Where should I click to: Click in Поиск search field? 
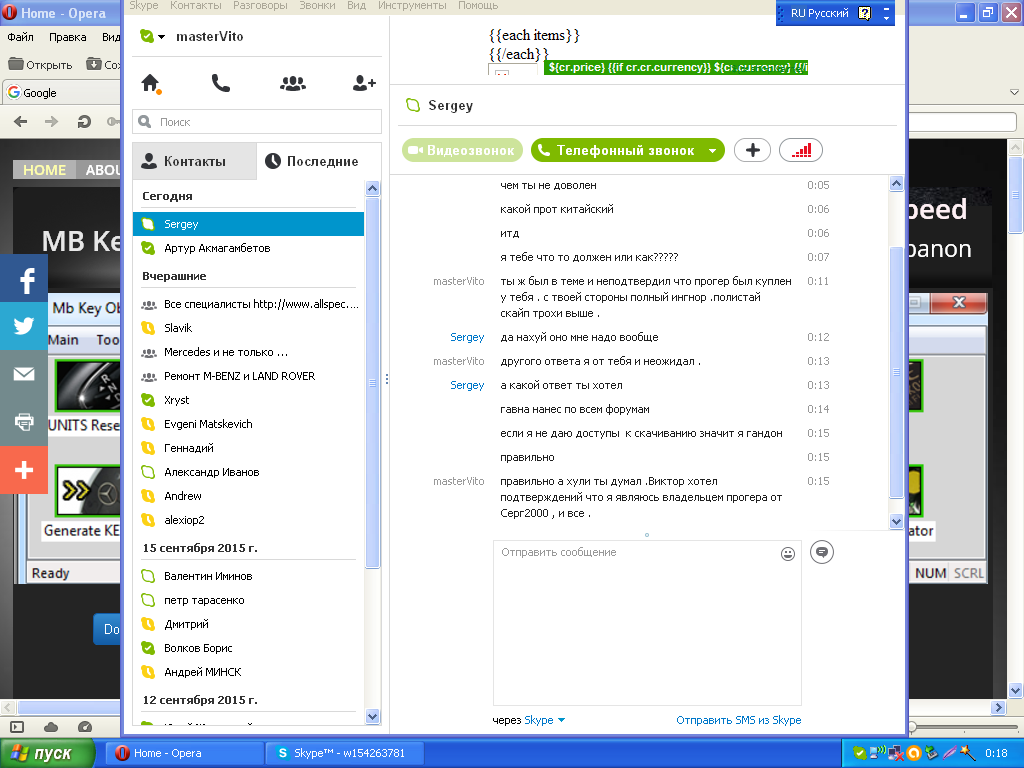pos(257,121)
